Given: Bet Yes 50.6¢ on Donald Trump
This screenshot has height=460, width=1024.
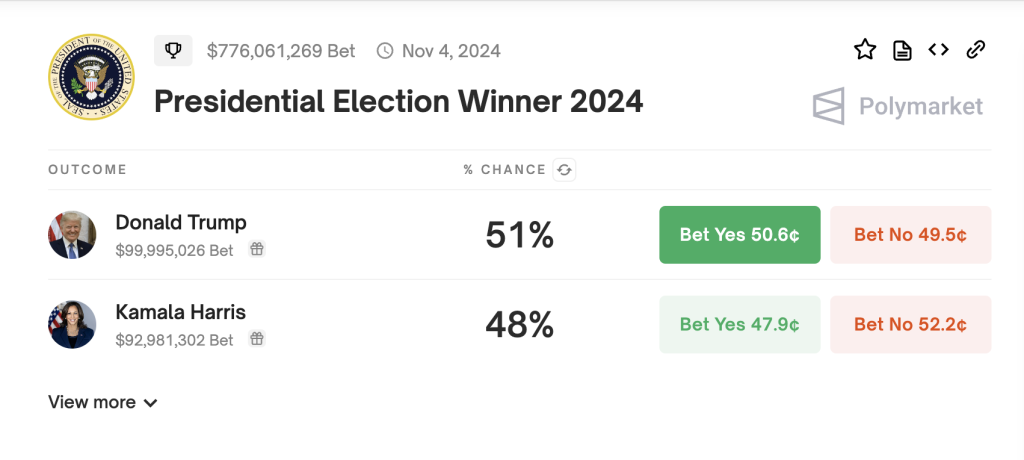Looking at the screenshot, I should pyautogui.click(x=739, y=235).
